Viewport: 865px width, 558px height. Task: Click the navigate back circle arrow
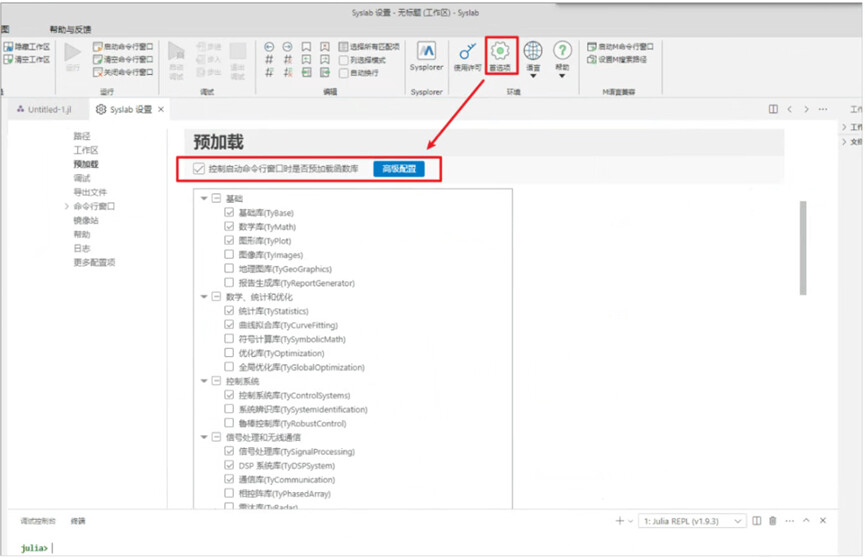click(269, 47)
